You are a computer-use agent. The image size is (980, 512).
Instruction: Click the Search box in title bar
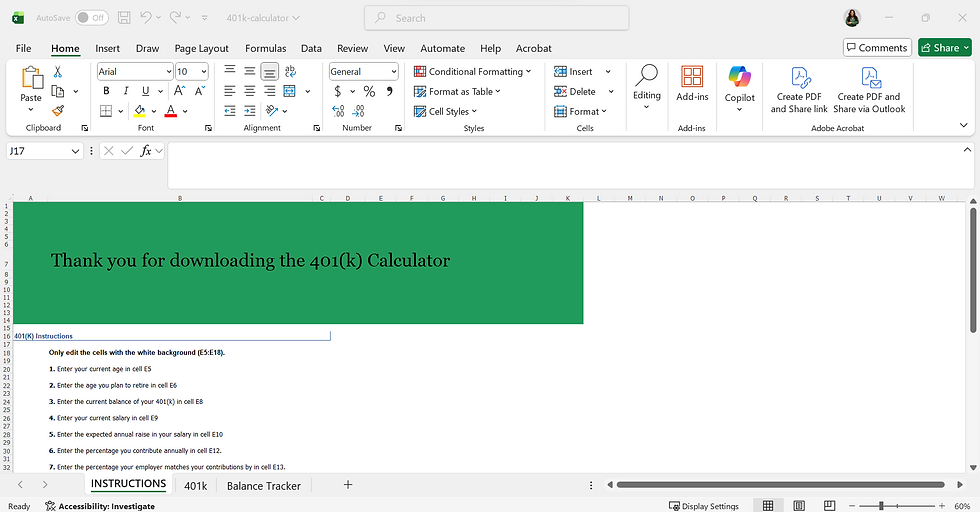pos(496,18)
